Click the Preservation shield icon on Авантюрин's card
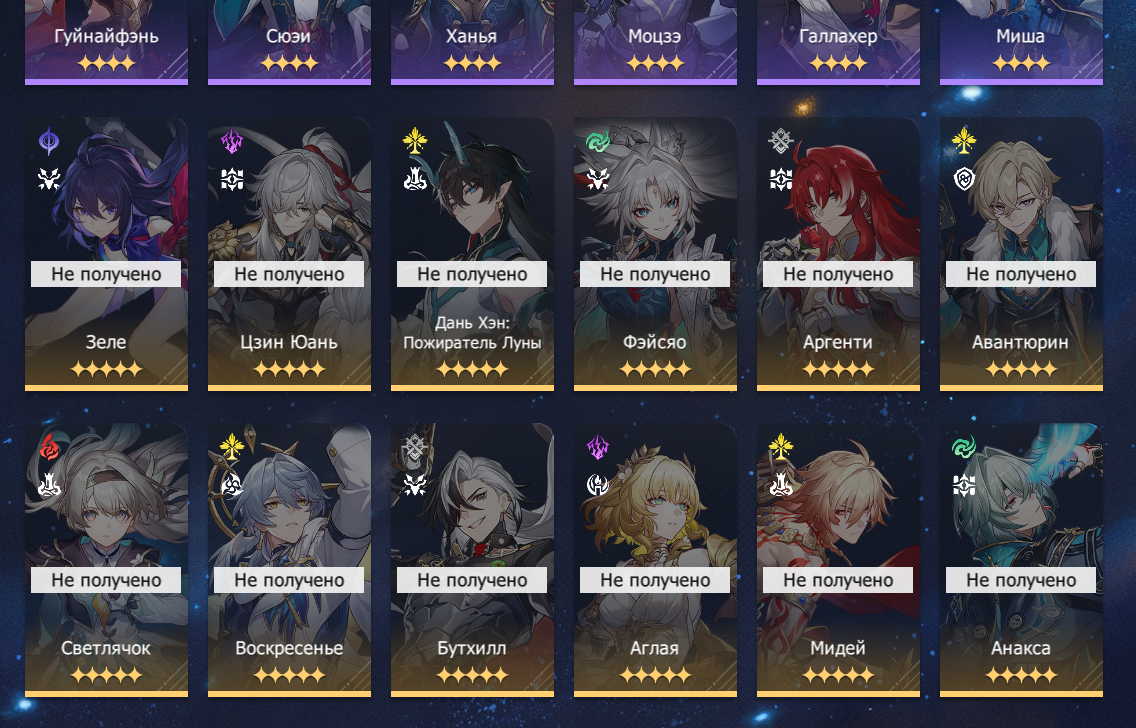The image size is (1136, 728). pos(964,179)
